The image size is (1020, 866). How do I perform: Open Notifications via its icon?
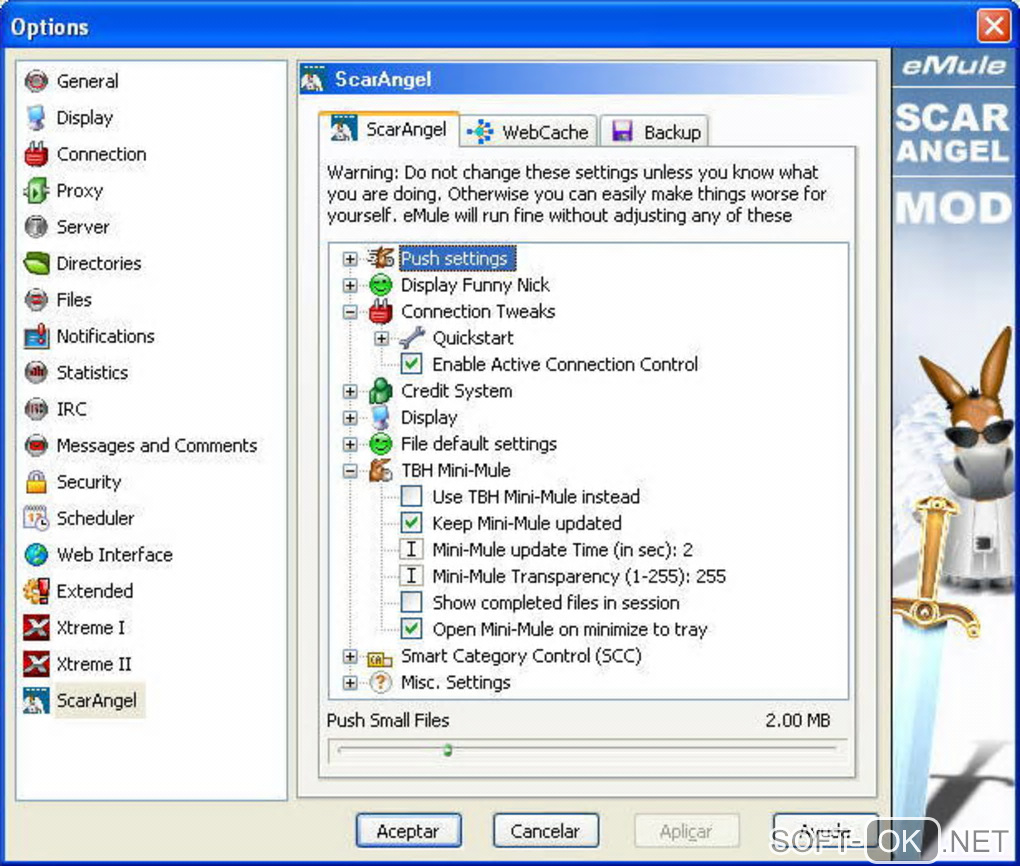click(36, 336)
